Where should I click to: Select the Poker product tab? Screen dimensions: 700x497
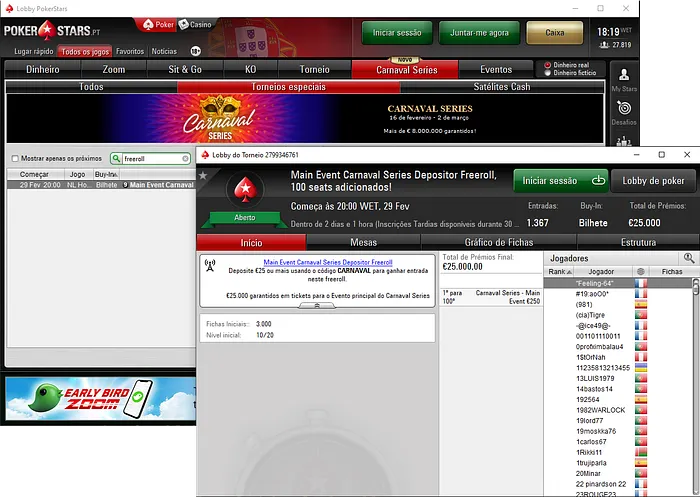158,25
